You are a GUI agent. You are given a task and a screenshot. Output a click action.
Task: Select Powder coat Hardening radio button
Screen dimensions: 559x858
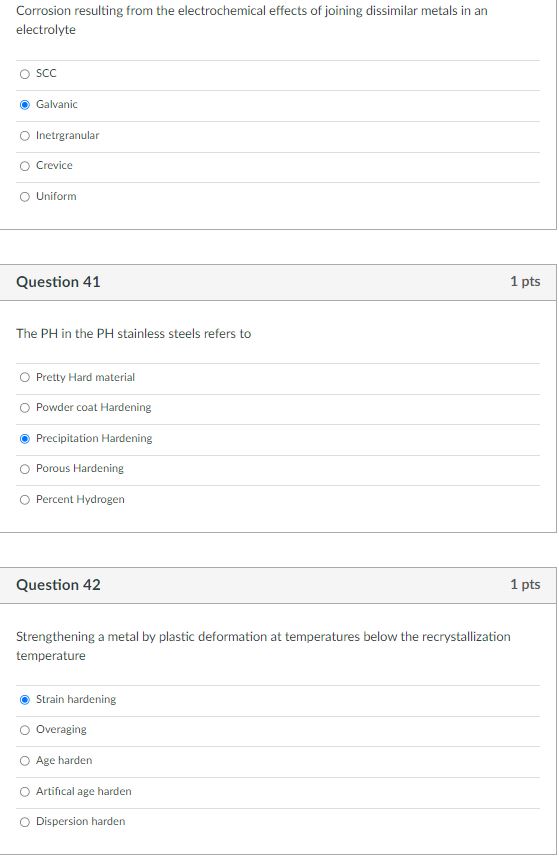pyautogui.click(x=25, y=408)
